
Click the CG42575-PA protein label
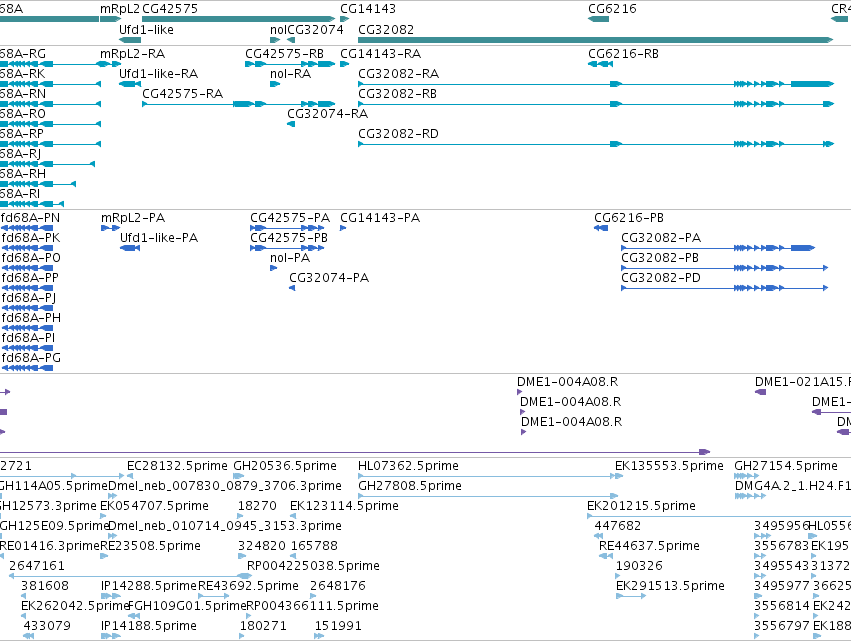pyautogui.click(x=290, y=218)
